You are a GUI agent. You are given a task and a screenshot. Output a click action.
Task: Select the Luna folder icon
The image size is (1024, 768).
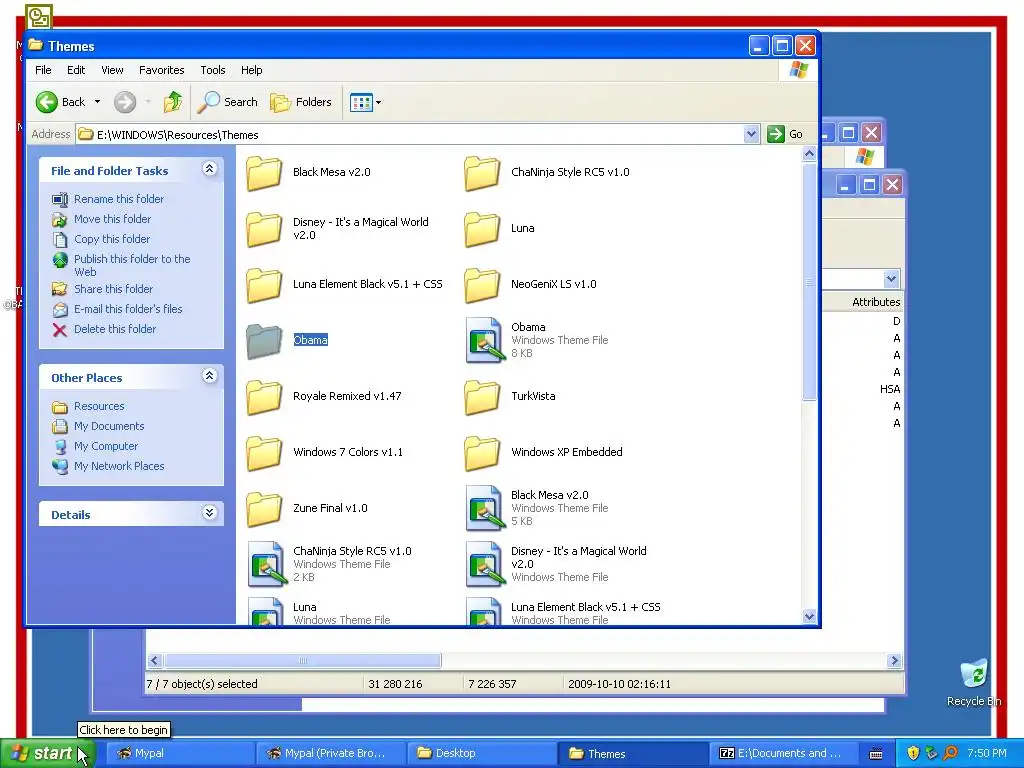(x=482, y=229)
